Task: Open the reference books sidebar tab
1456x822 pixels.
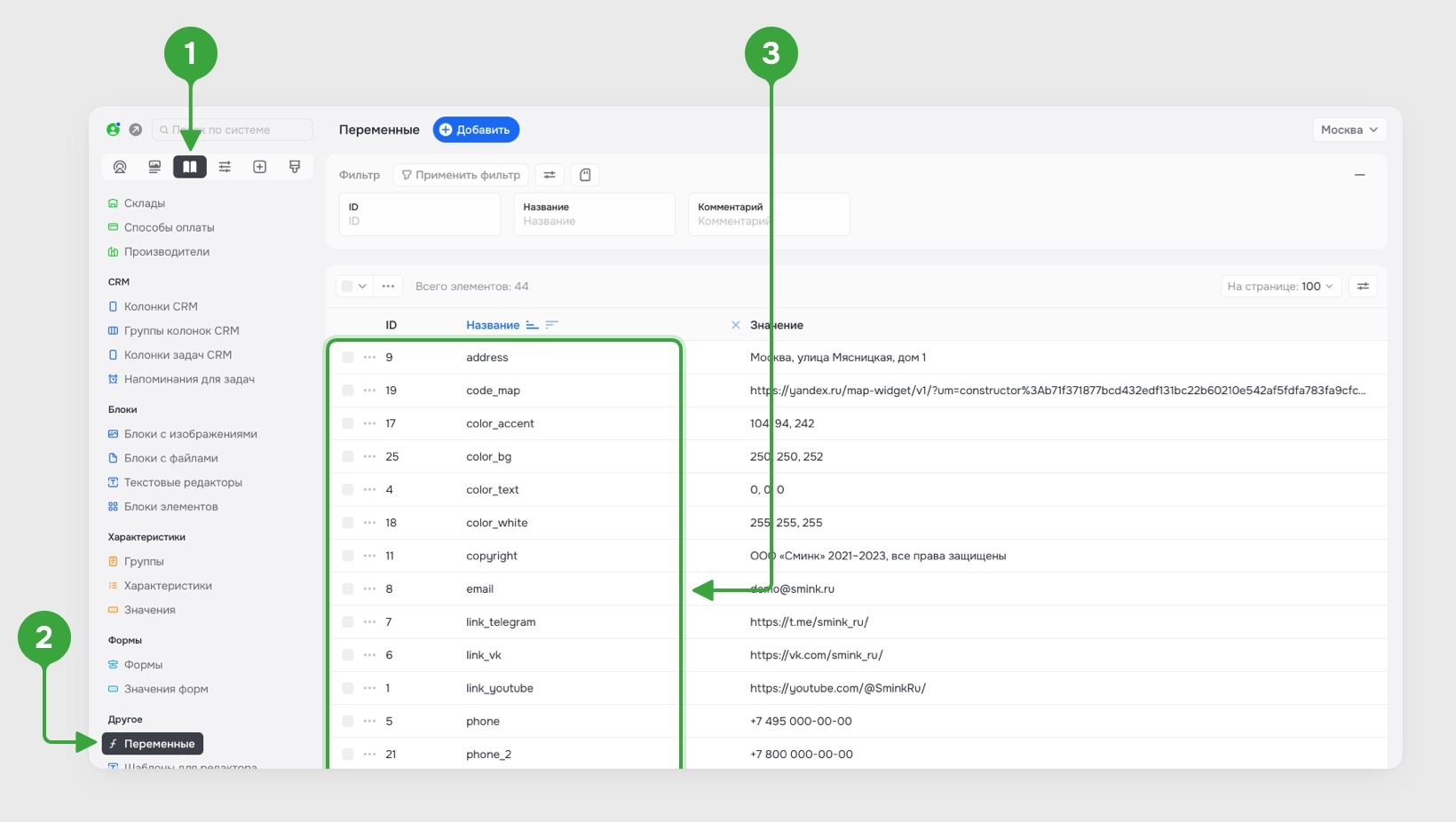Action: pos(190,167)
